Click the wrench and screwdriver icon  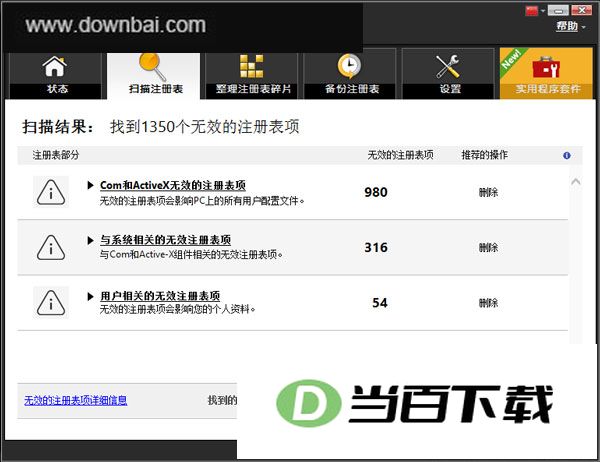tap(448, 66)
